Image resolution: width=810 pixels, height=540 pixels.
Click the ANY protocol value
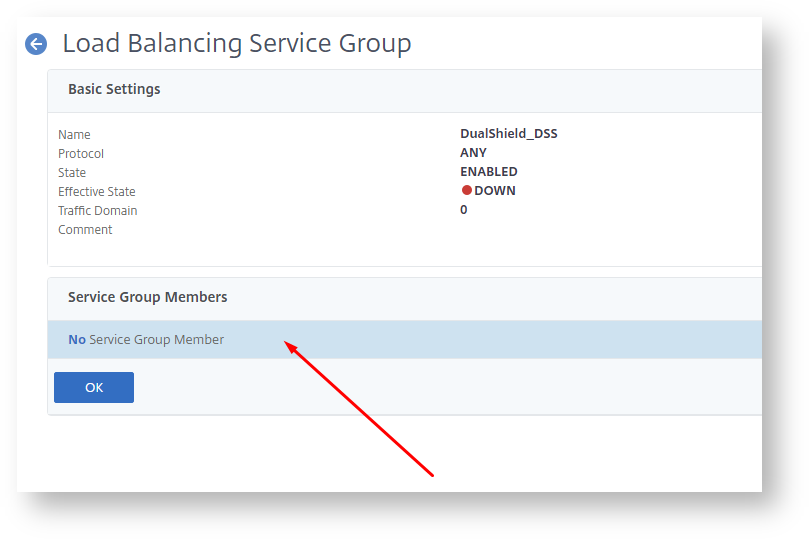(473, 153)
